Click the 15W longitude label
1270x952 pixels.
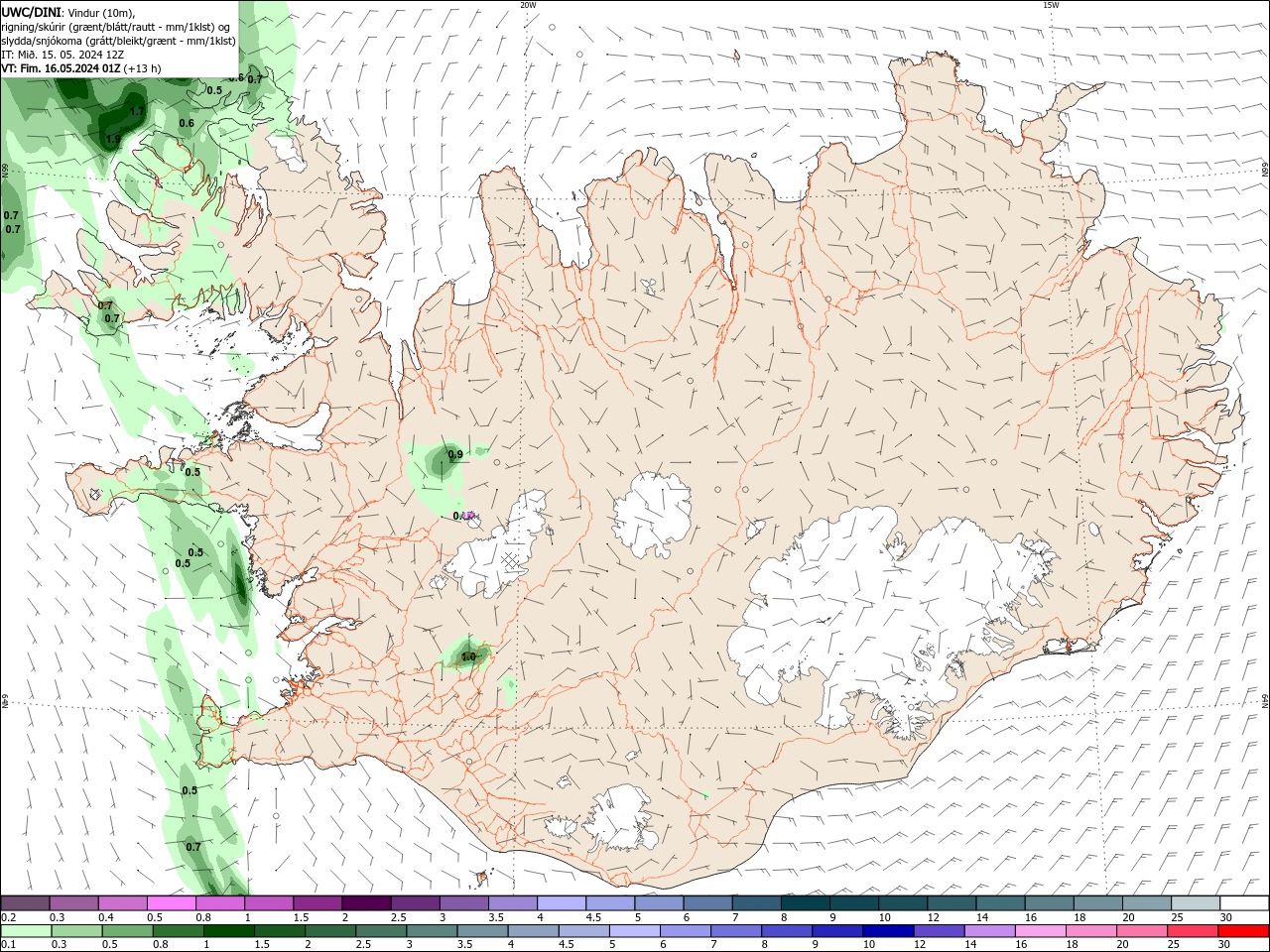tap(1051, 5)
